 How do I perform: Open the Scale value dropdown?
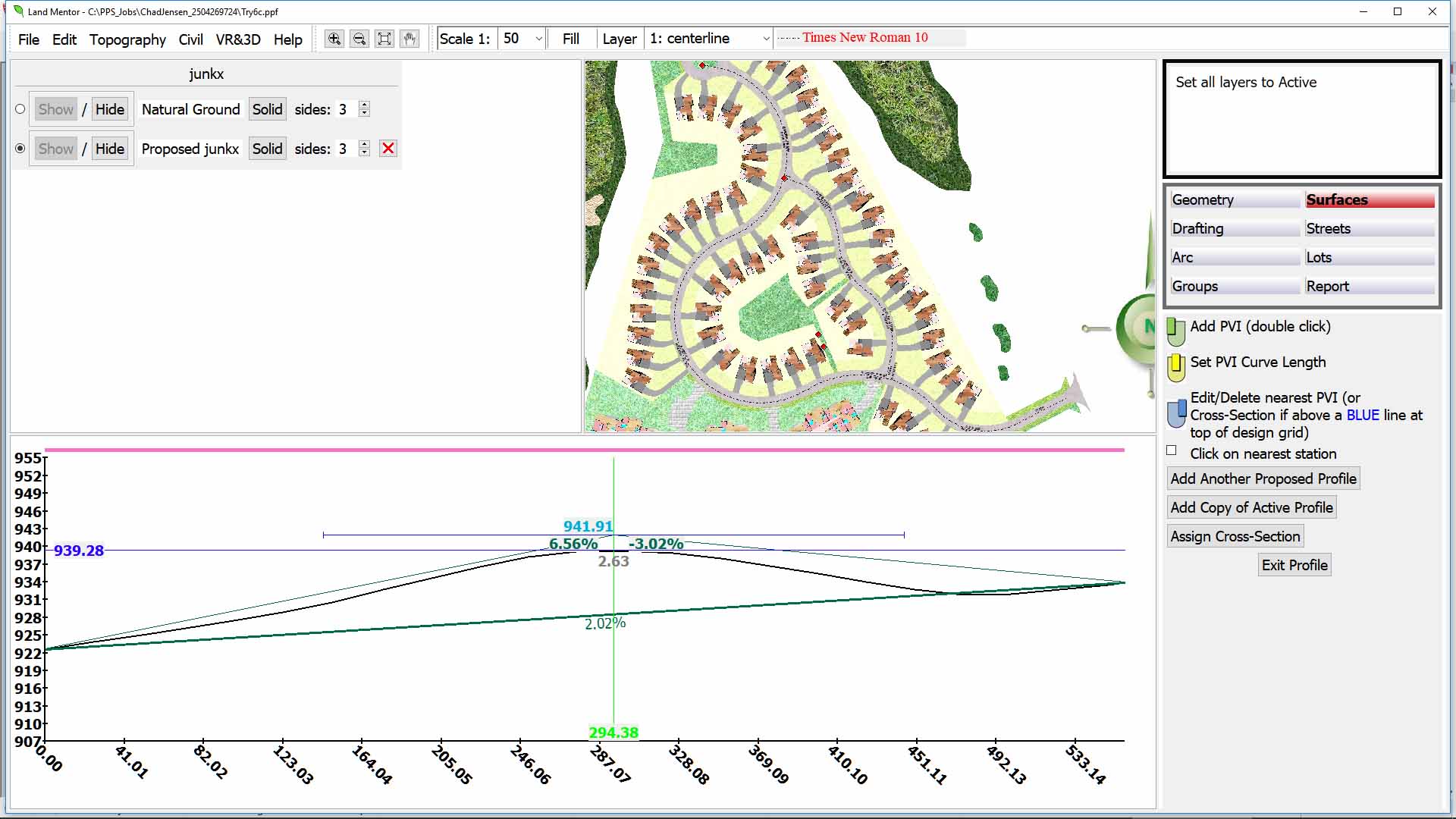click(538, 39)
